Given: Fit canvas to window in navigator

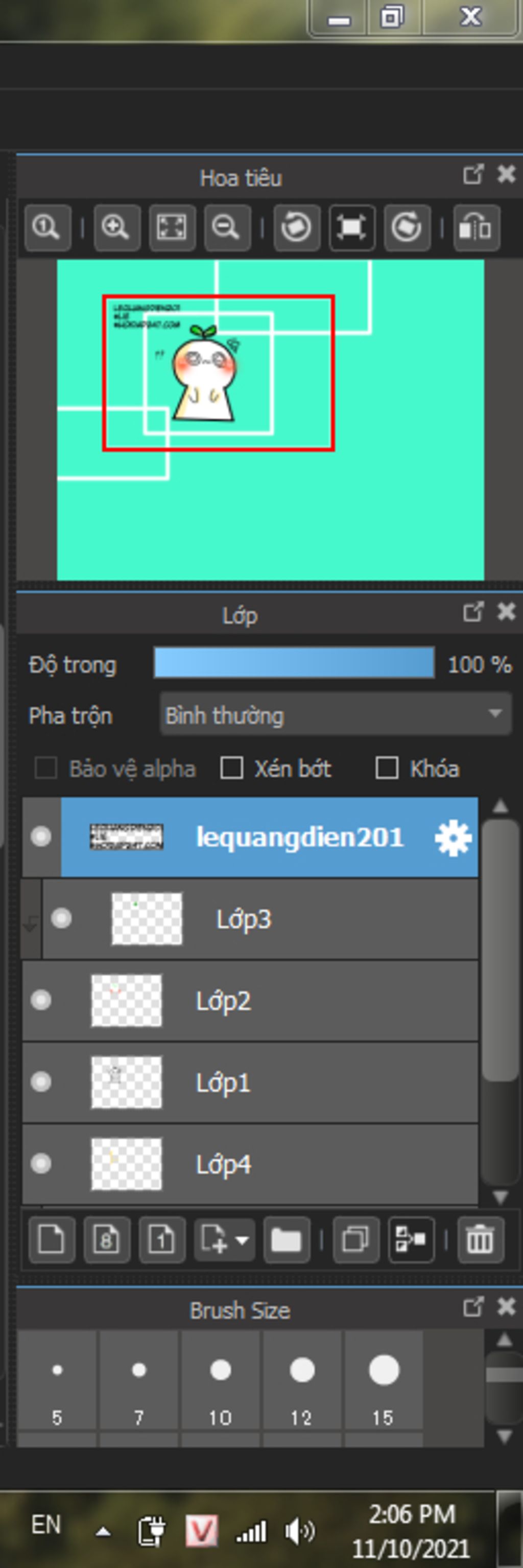Looking at the screenshot, I should click(x=172, y=227).
